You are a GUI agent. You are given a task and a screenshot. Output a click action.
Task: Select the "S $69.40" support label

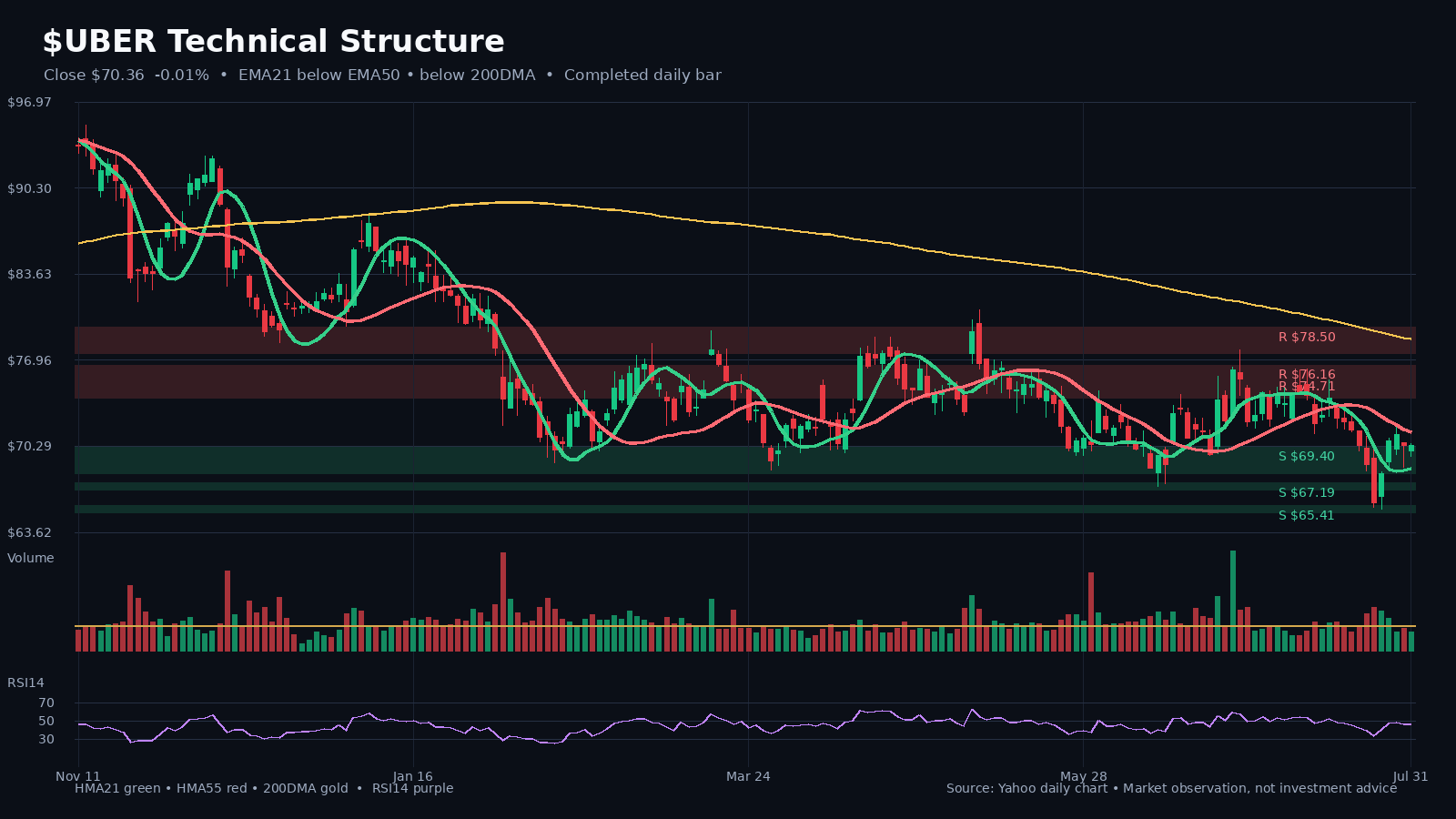1306,457
